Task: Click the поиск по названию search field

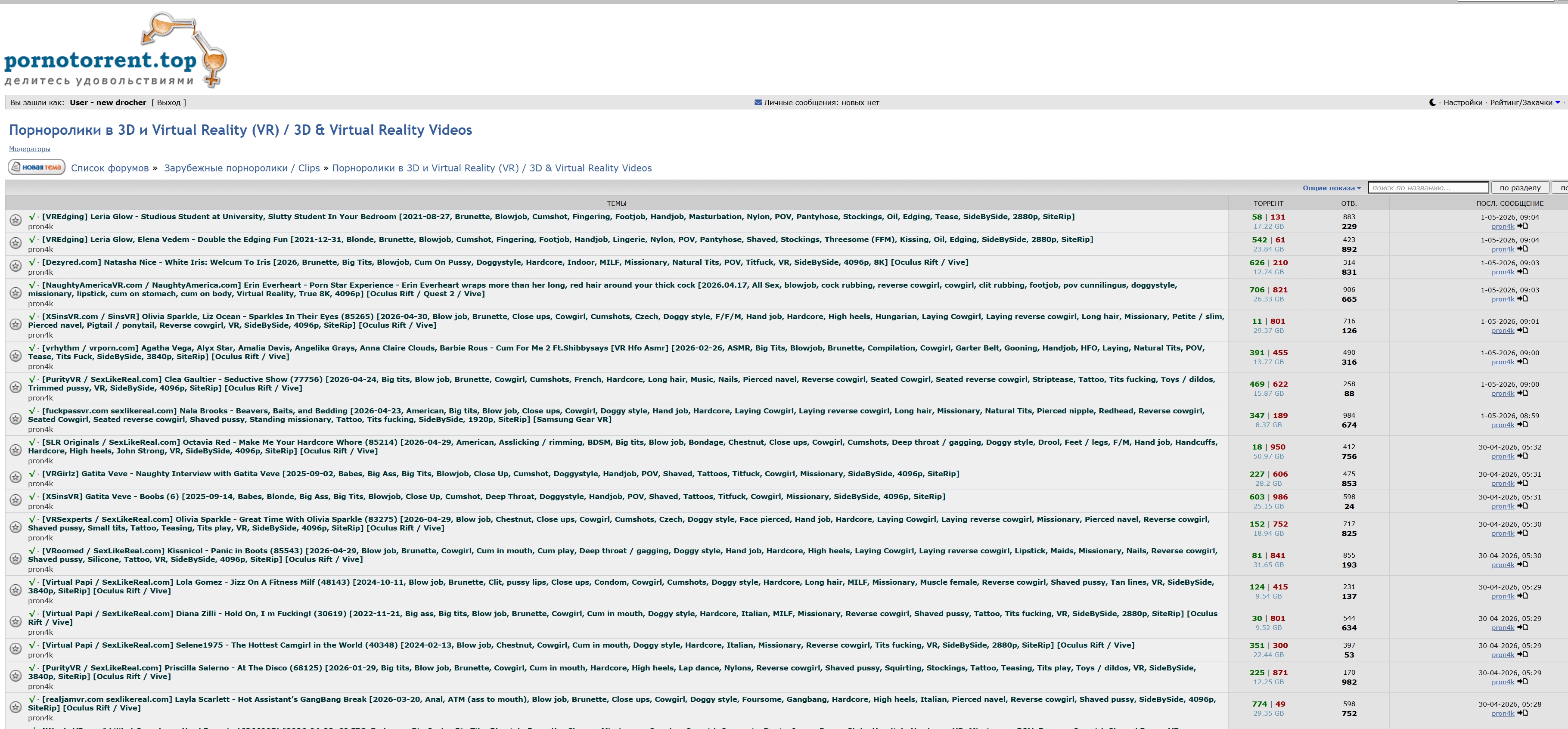Action: pos(1428,188)
